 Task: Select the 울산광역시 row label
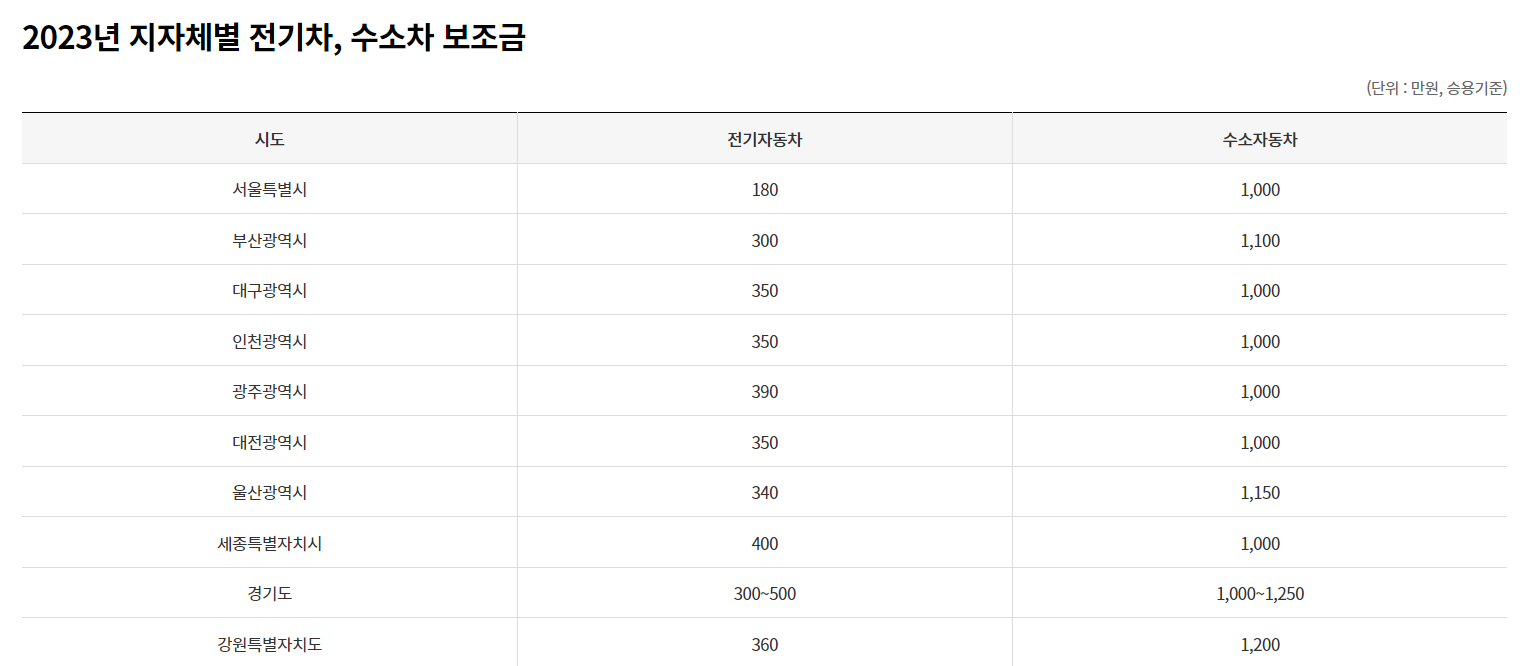point(270,493)
